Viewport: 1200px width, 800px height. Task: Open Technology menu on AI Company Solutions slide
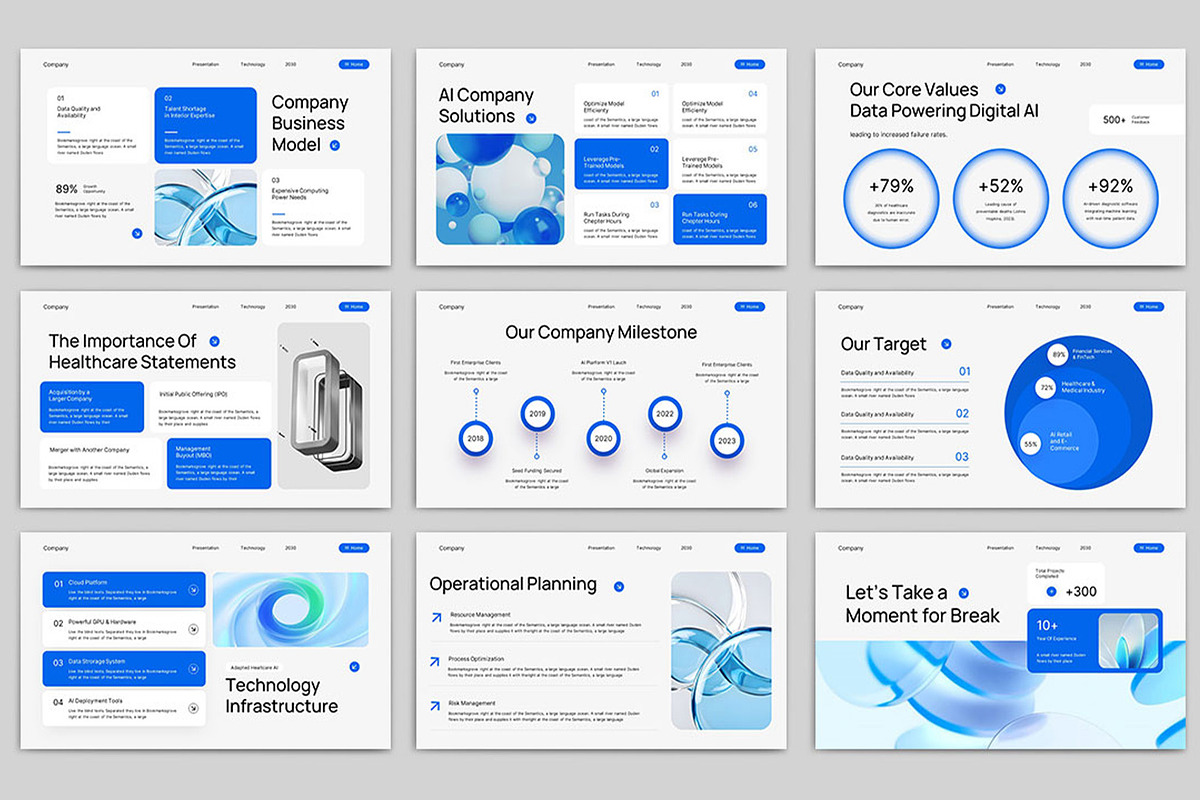click(649, 64)
